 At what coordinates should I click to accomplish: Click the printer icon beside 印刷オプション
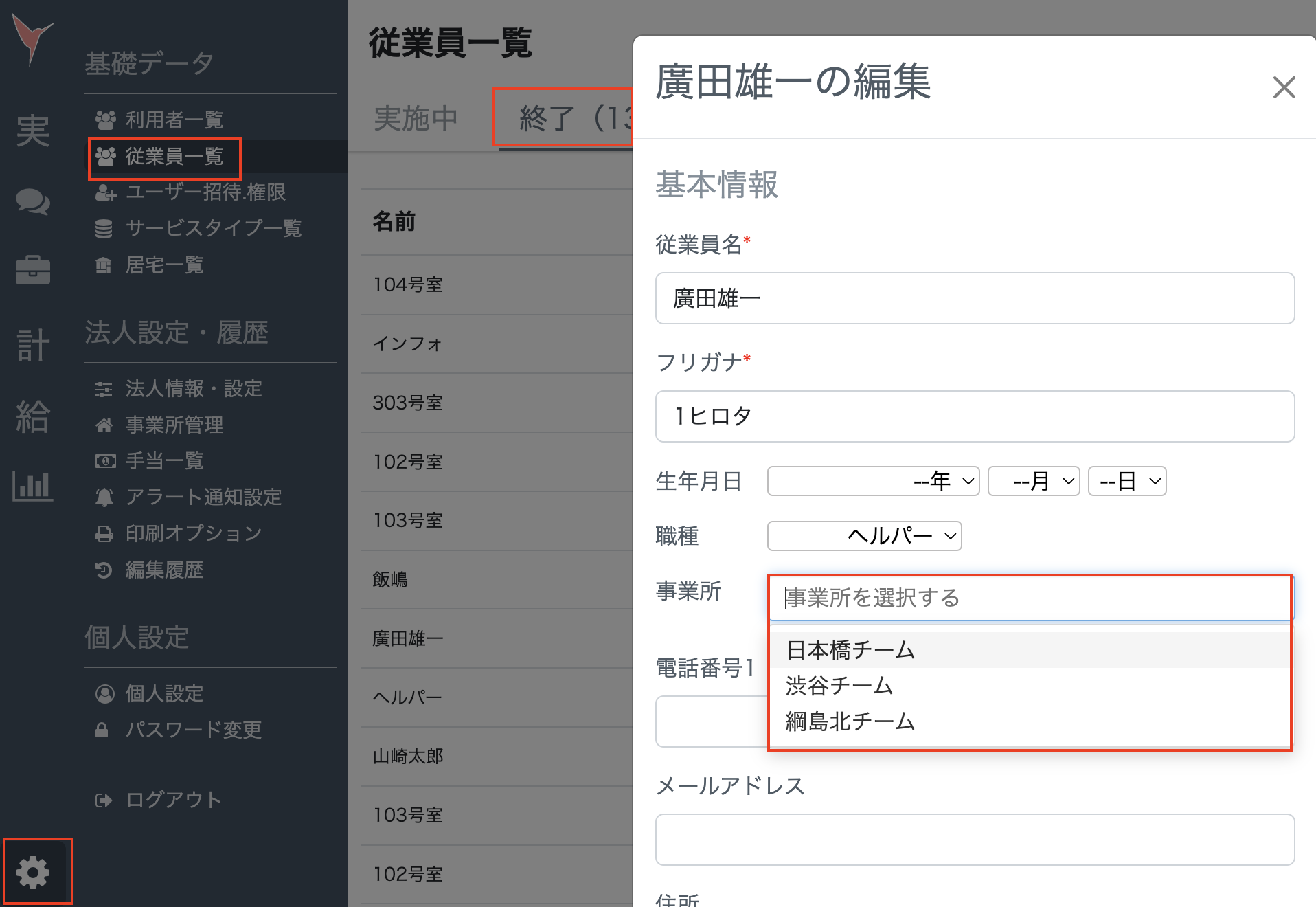point(104,533)
